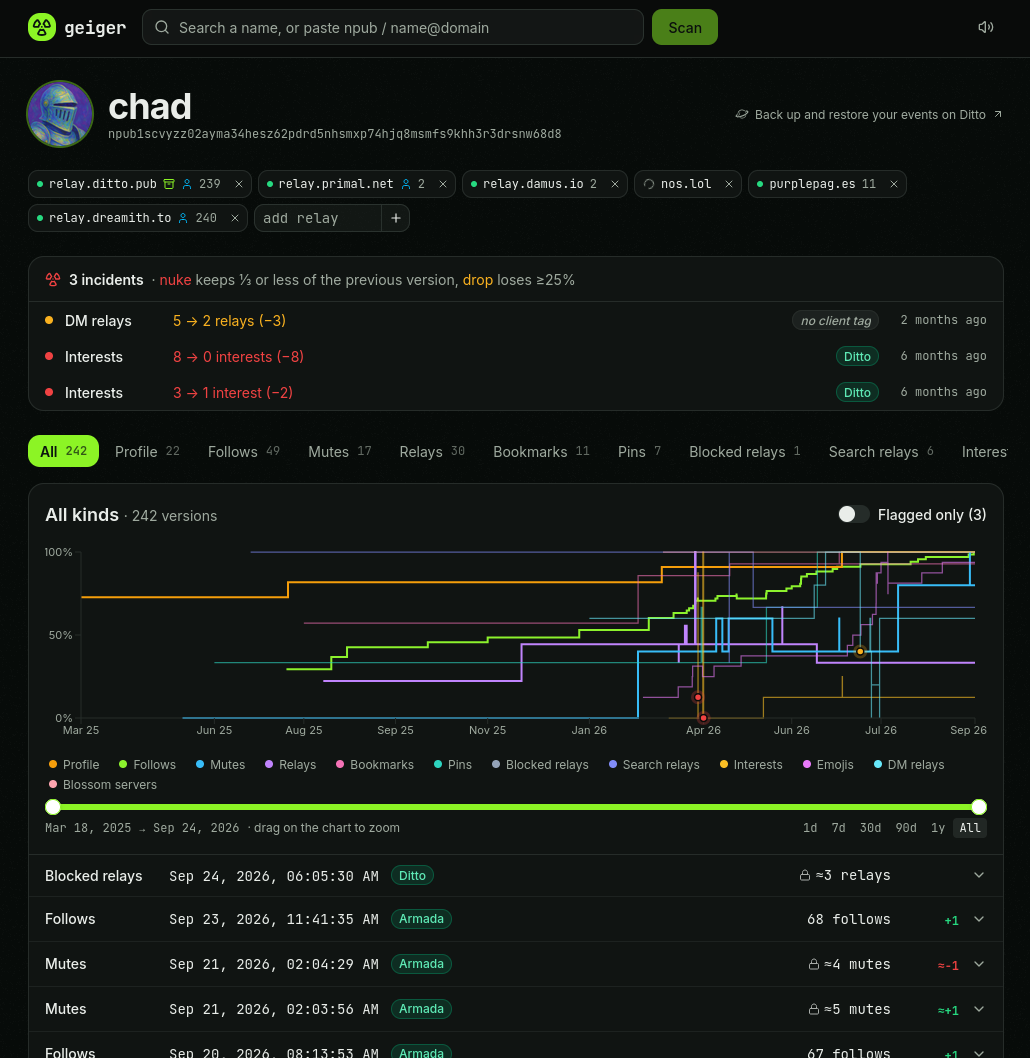The width and height of the screenshot is (1030, 1058).
Task: Click the search magnifier icon
Action: point(162,27)
